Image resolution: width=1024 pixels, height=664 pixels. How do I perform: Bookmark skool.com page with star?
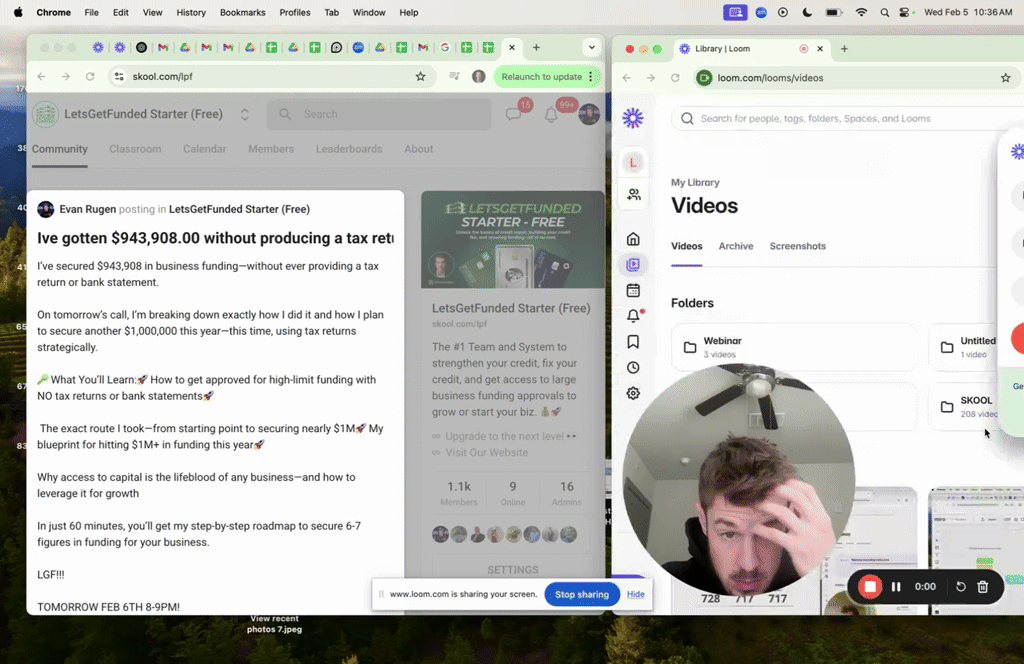(x=421, y=76)
